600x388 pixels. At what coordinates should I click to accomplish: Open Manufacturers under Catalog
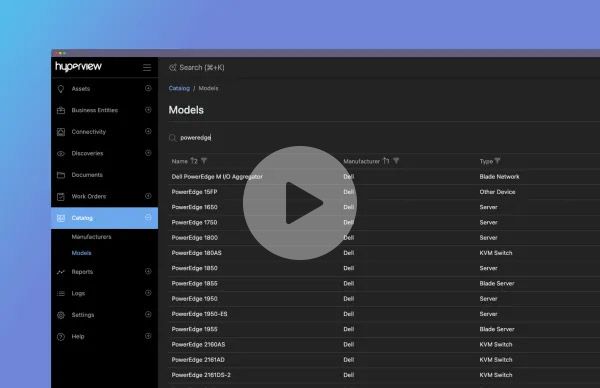click(91, 237)
